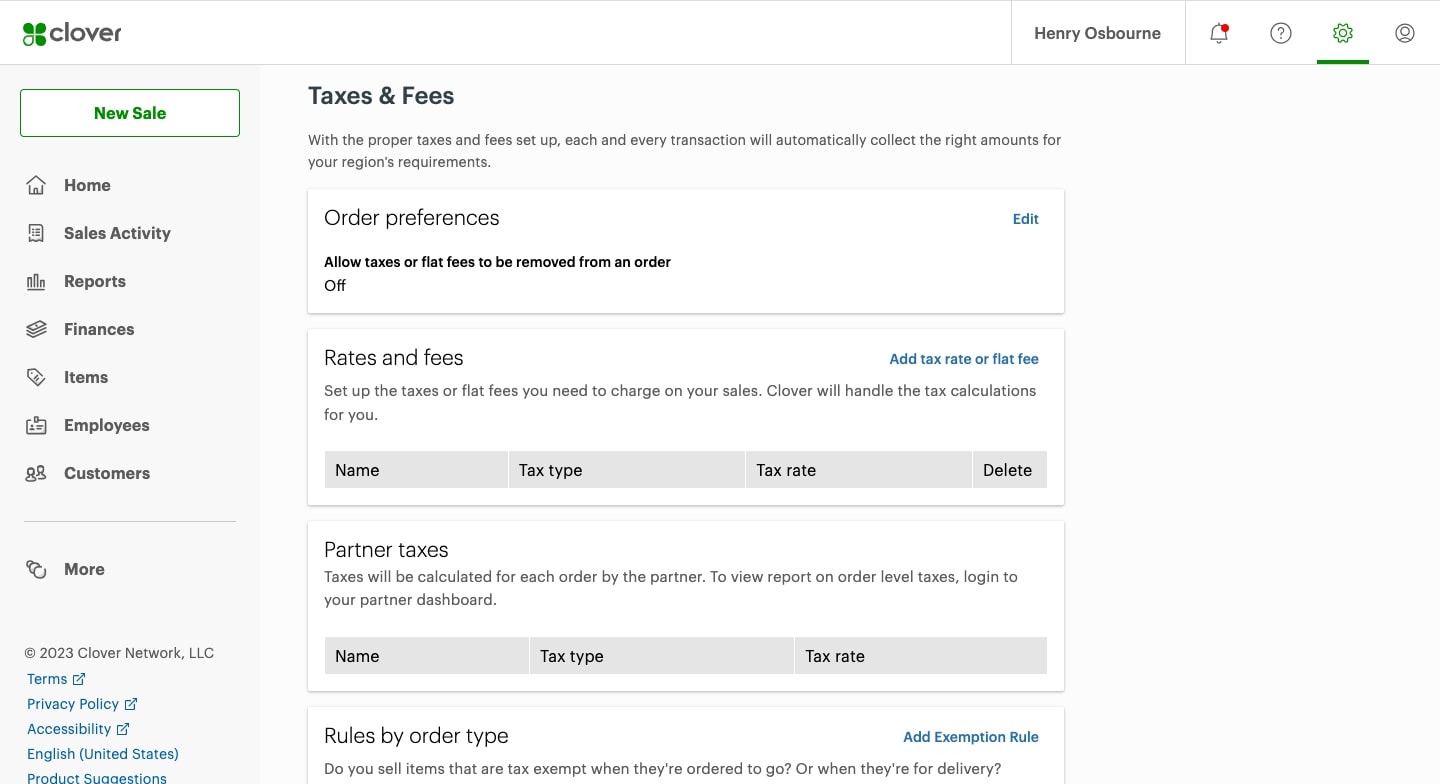1440x784 pixels.
Task: Click the external link icon beside Terms
Action: click(x=79, y=679)
